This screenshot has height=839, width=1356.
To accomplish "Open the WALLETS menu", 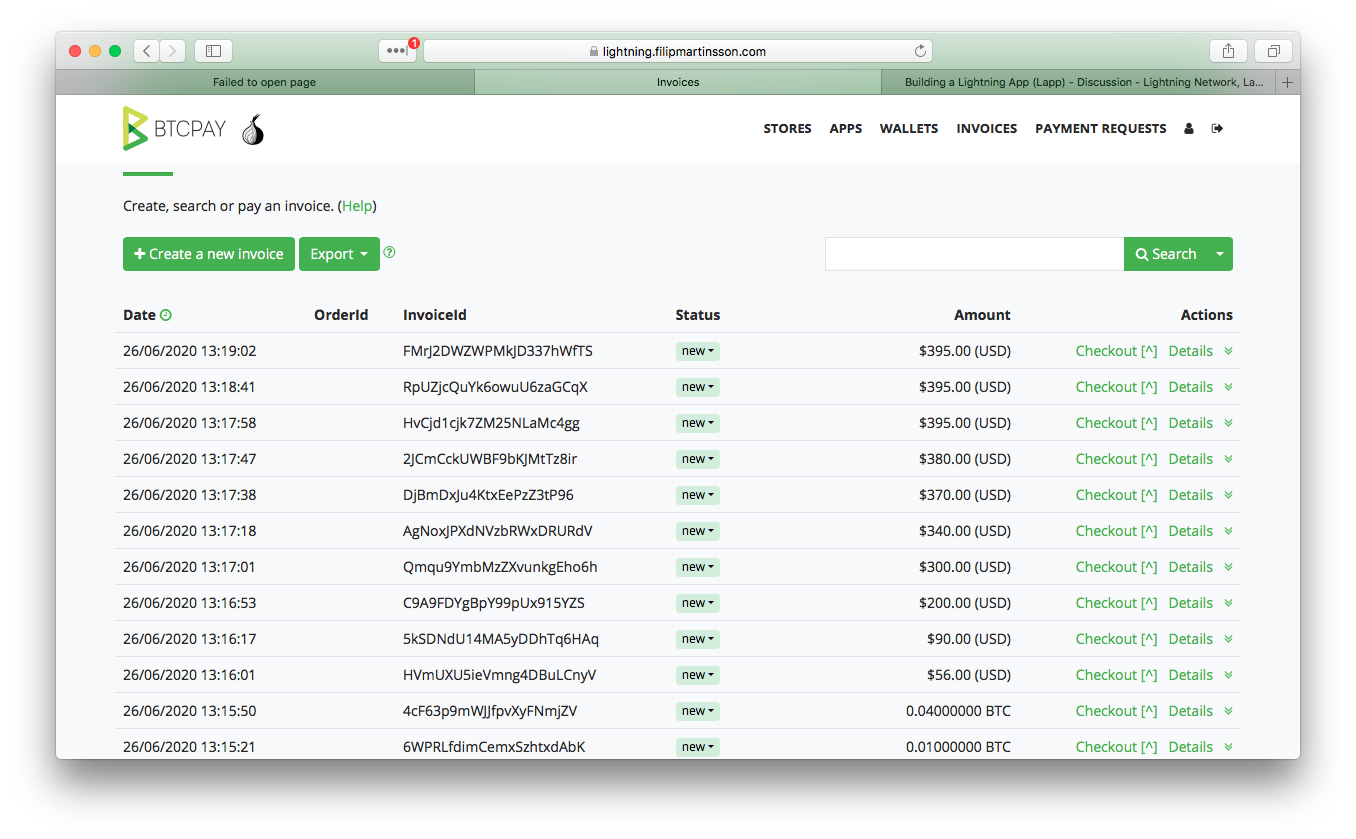I will coord(909,129).
